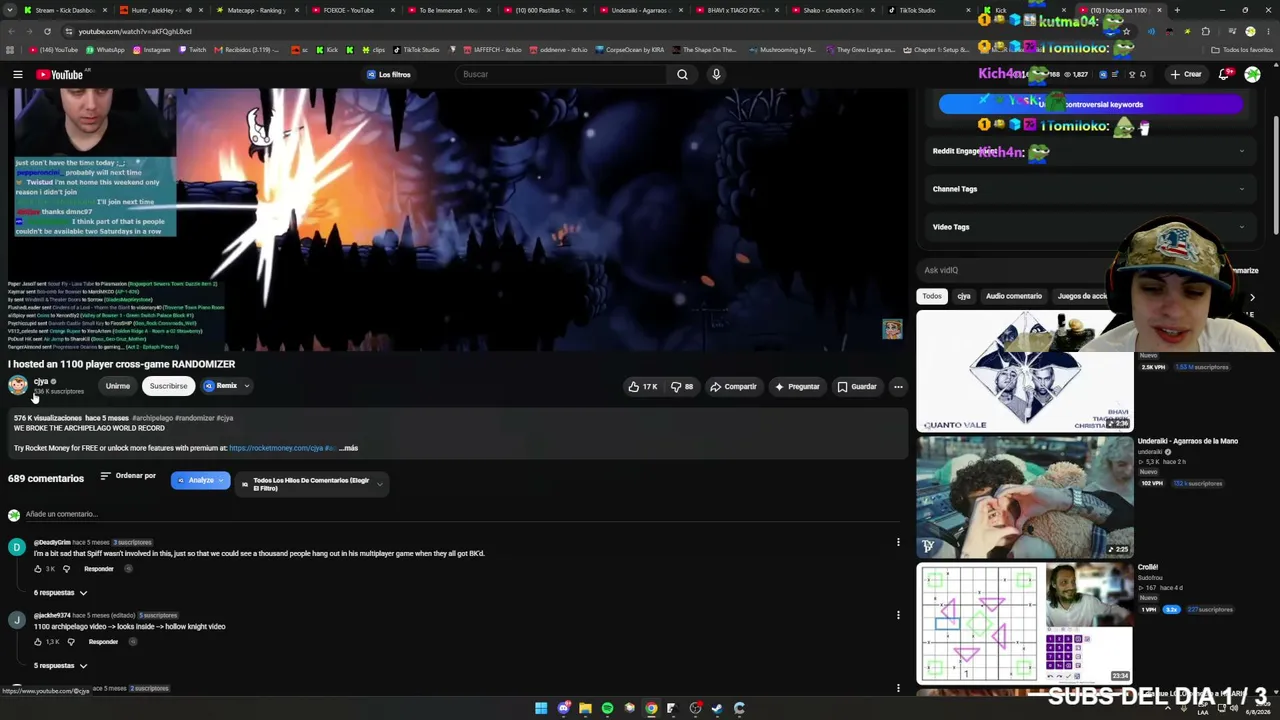Open the YouTube guide hamburger menu
1280x720 pixels.
click(18, 74)
